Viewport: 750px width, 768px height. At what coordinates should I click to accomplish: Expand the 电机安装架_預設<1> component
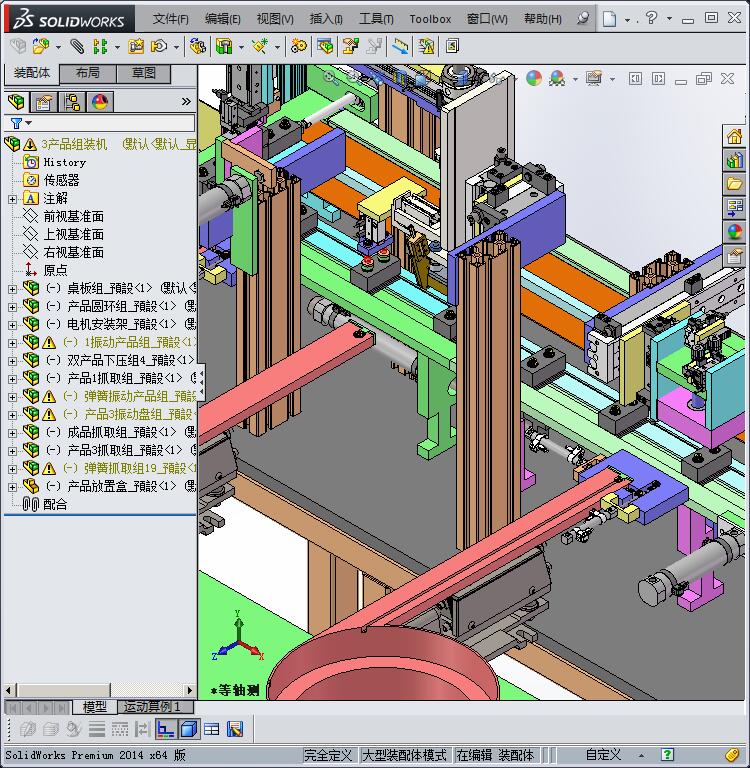pos(12,325)
